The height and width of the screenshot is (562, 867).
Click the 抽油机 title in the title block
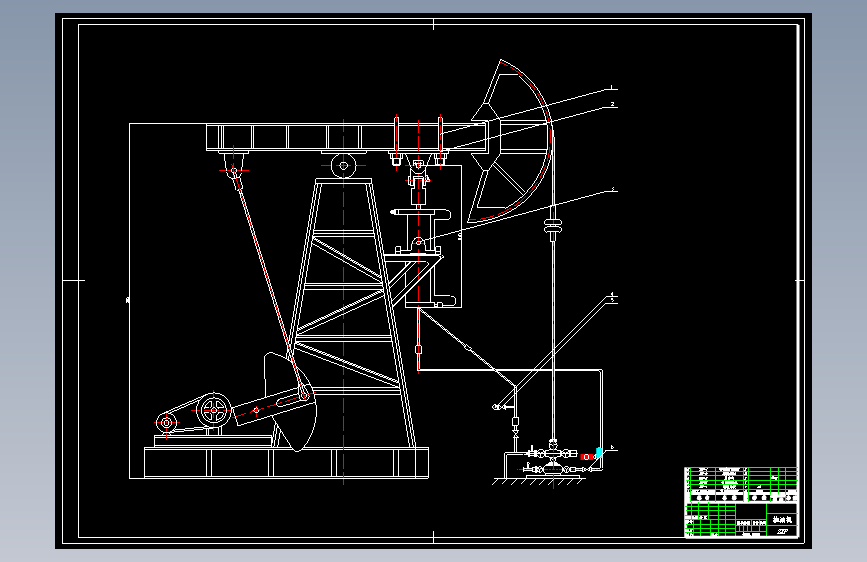(782, 519)
